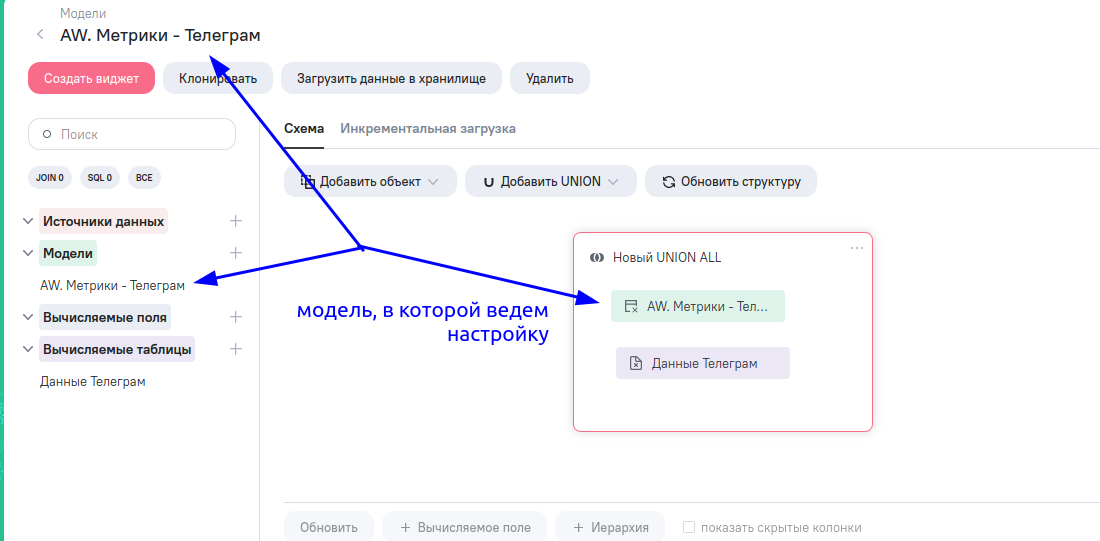This screenshot has width=1100, height=541.
Task: Open the UNION card three-dots menu
Action: (857, 248)
